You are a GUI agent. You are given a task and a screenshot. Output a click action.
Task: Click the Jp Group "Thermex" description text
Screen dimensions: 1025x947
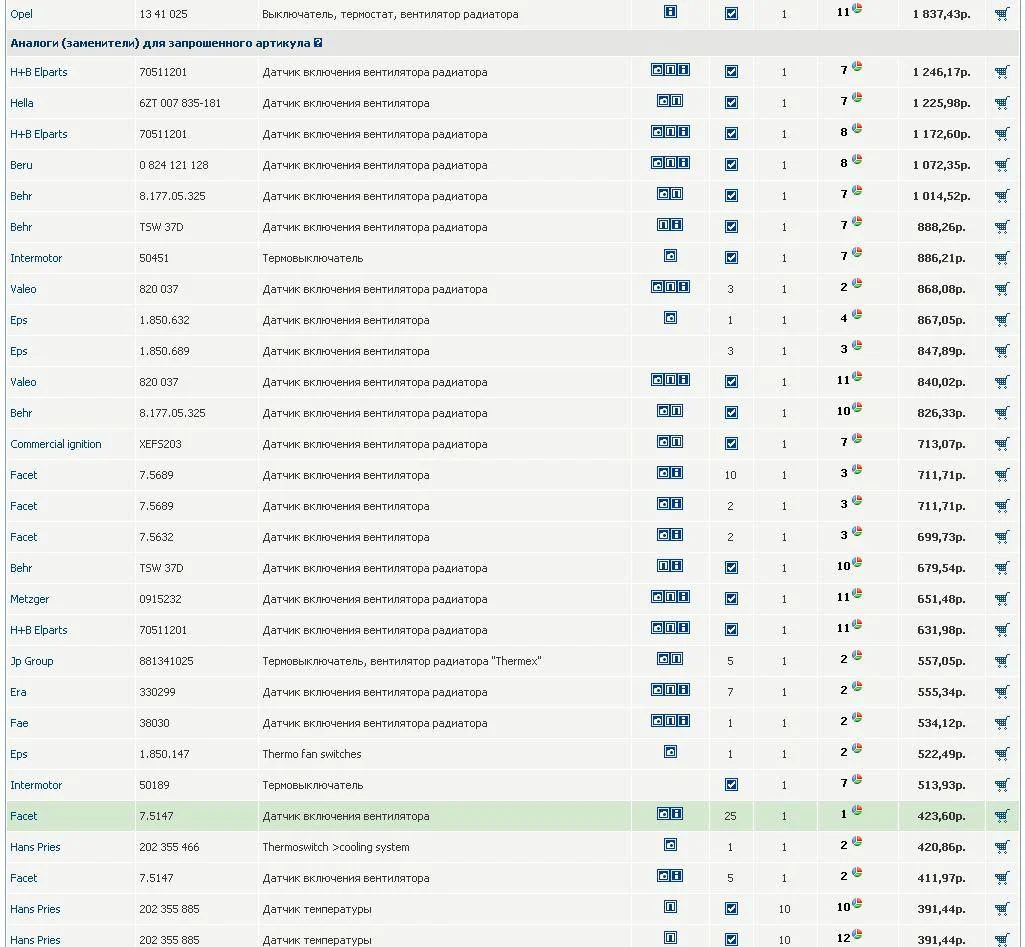tap(402, 661)
